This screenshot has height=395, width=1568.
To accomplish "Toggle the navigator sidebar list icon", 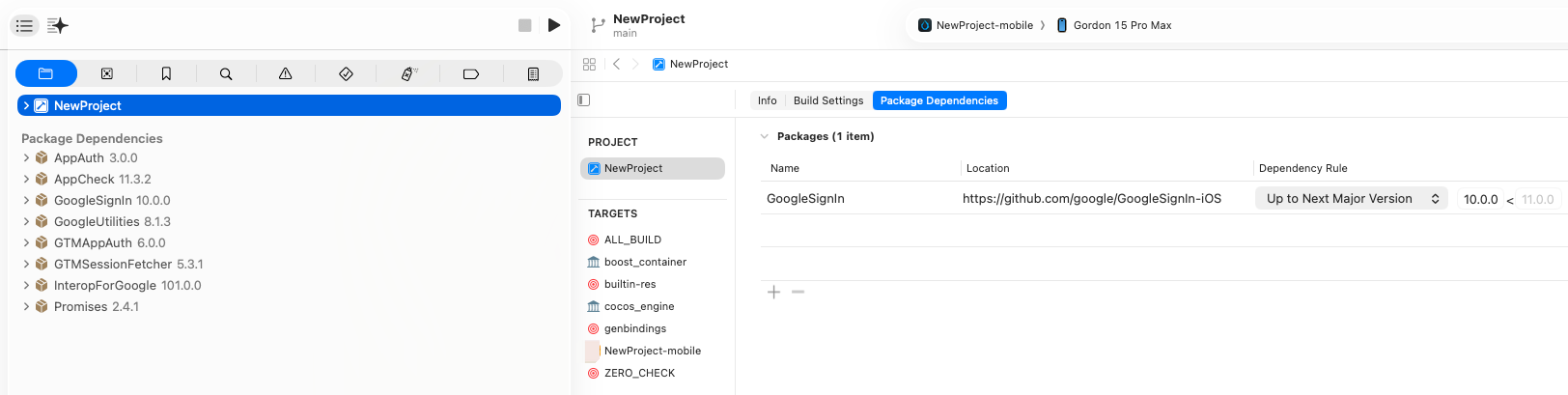I will click(25, 25).
